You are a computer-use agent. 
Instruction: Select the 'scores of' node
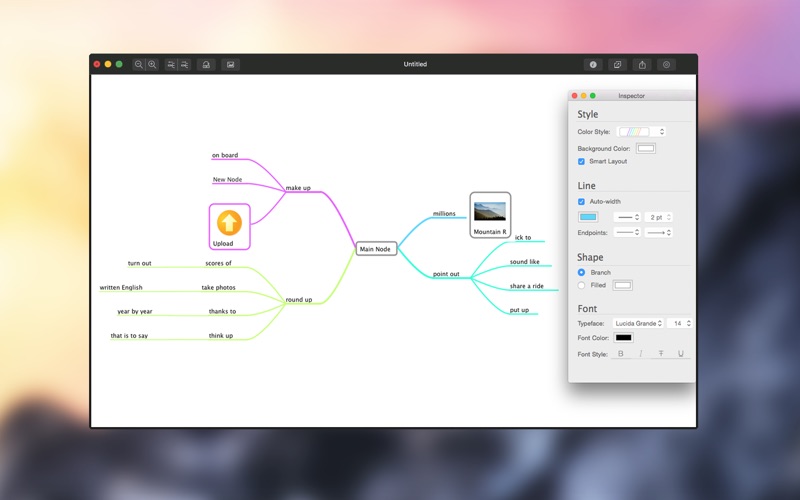(218, 263)
